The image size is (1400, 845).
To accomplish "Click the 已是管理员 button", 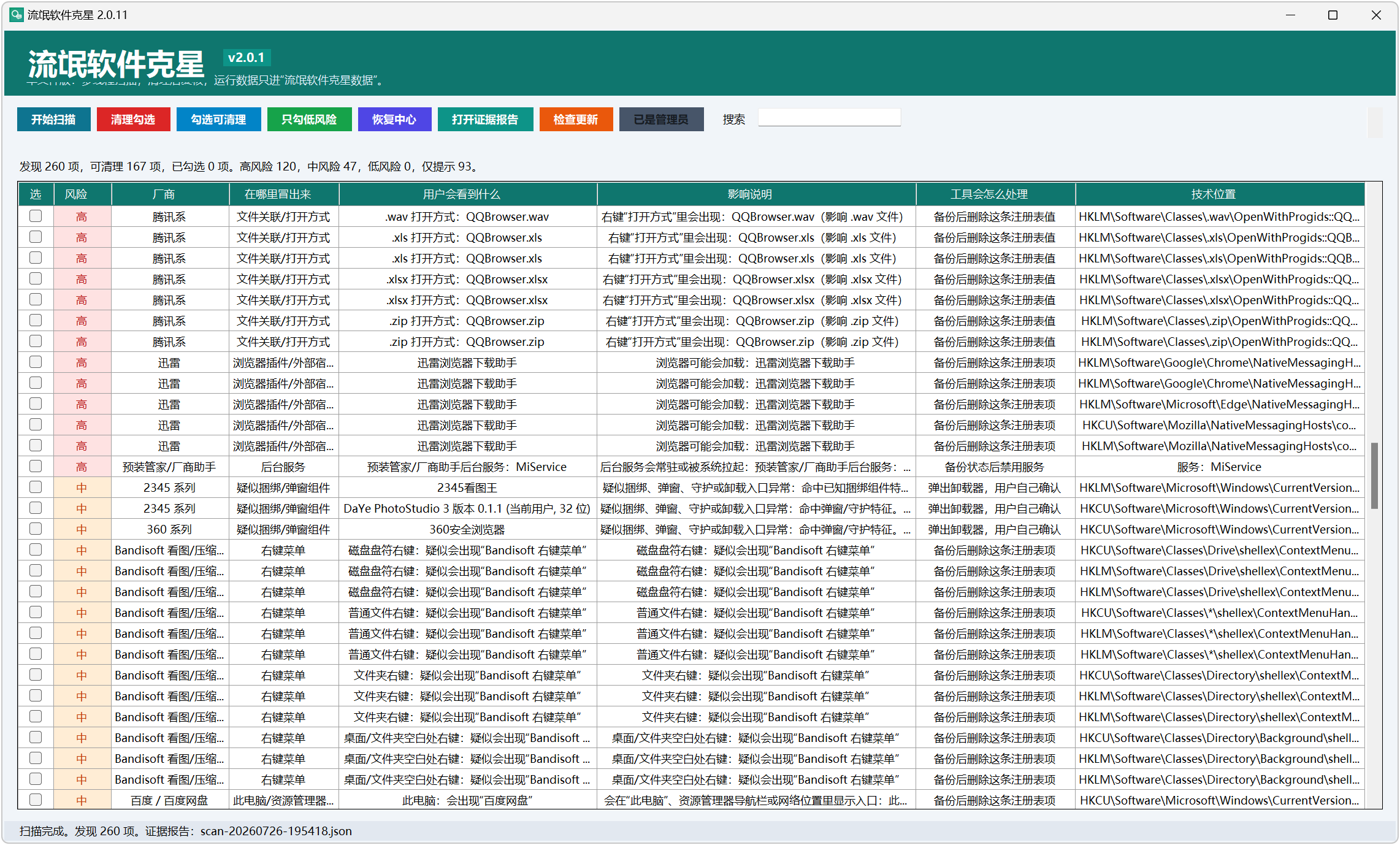I will click(661, 120).
